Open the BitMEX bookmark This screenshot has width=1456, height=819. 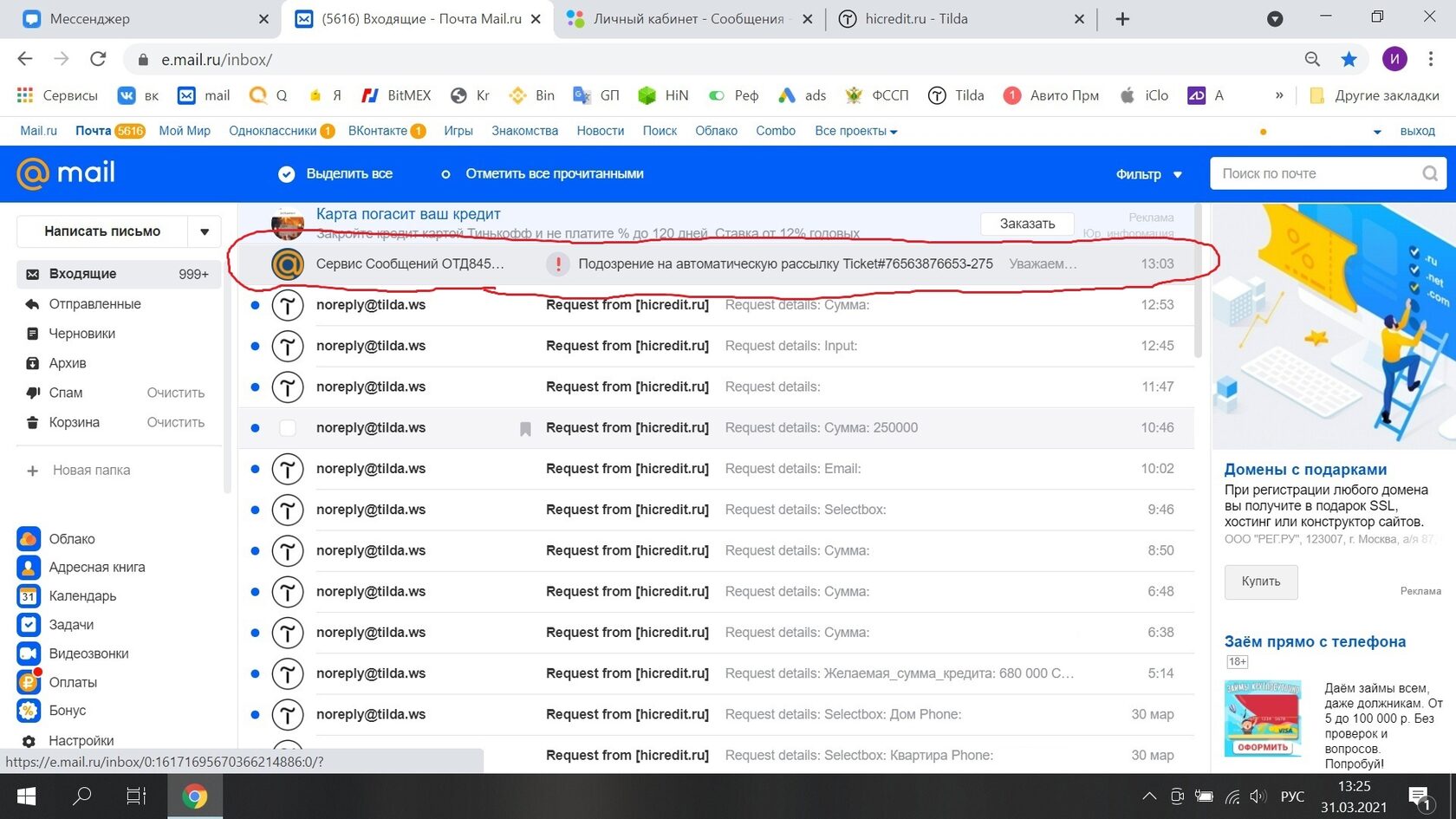pyautogui.click(x=396, y=95)
